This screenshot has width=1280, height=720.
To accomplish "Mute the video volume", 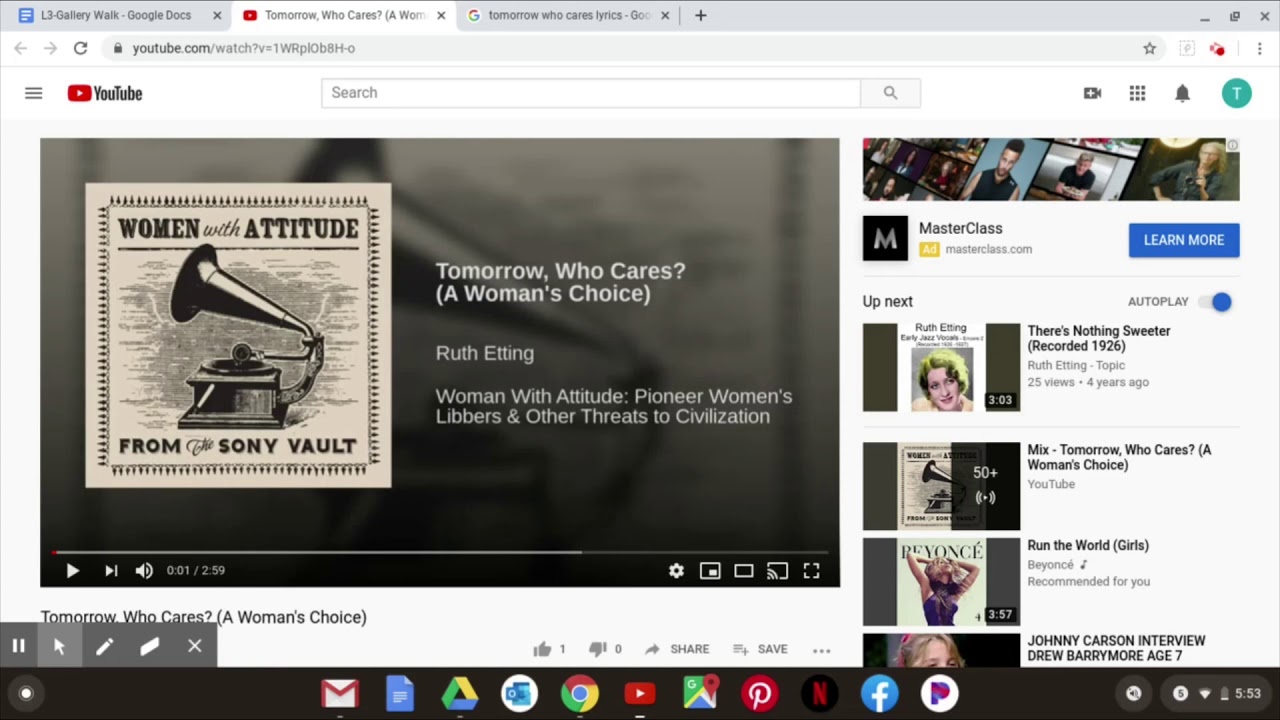I will pyautogui.click(x=144, y=570).
